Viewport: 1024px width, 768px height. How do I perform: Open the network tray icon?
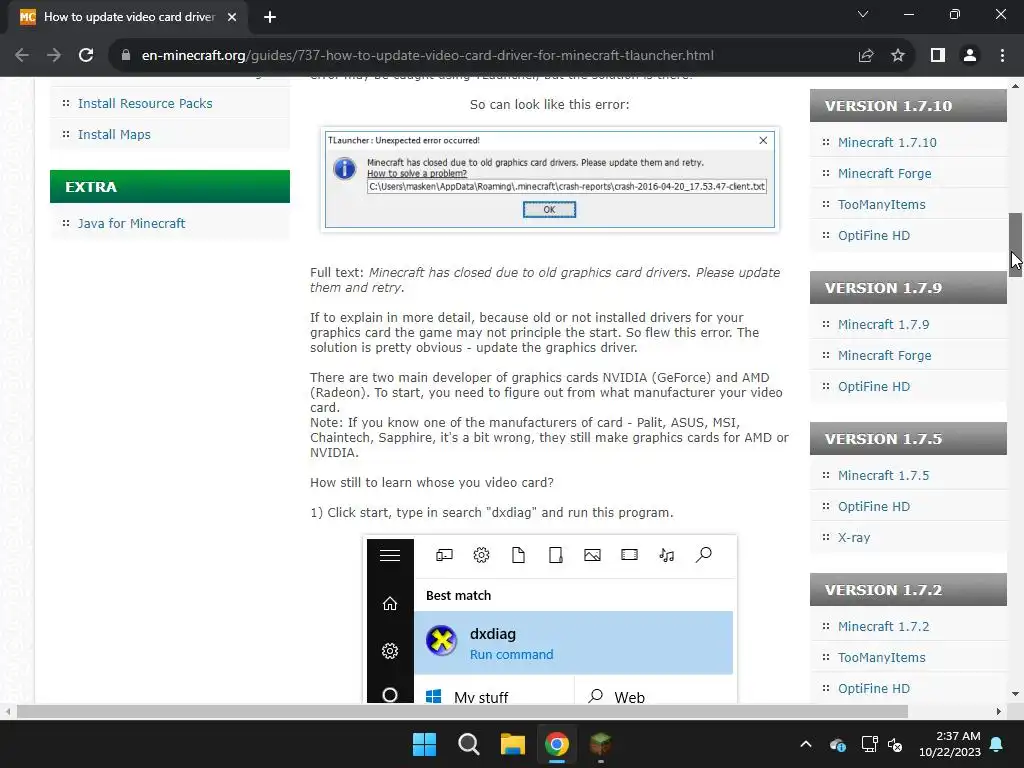point(869,744)
